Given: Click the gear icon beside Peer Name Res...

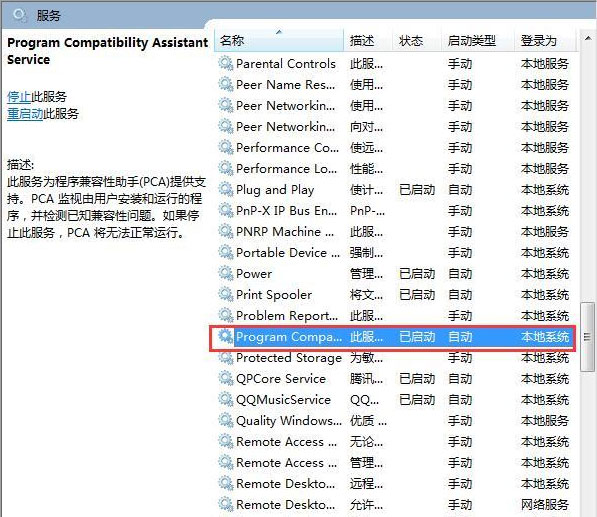Looking at the screenshot, I should (225, 84).
